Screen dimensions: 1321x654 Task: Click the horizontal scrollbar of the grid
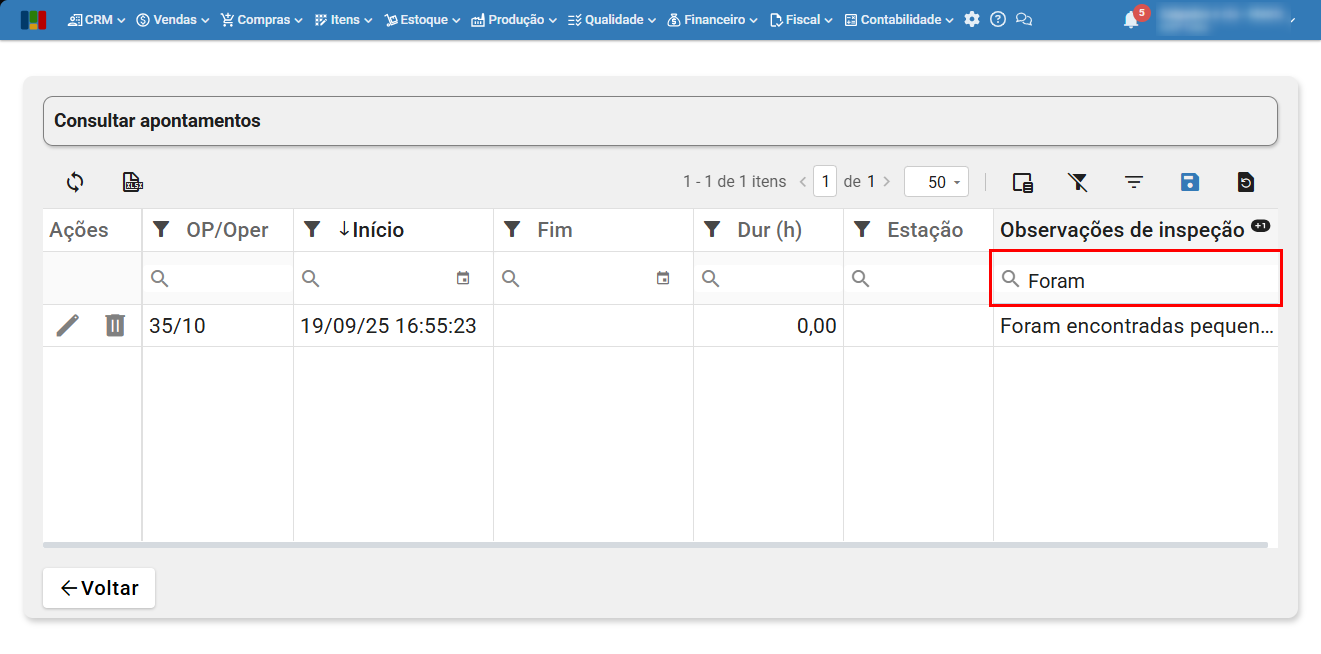655,545
